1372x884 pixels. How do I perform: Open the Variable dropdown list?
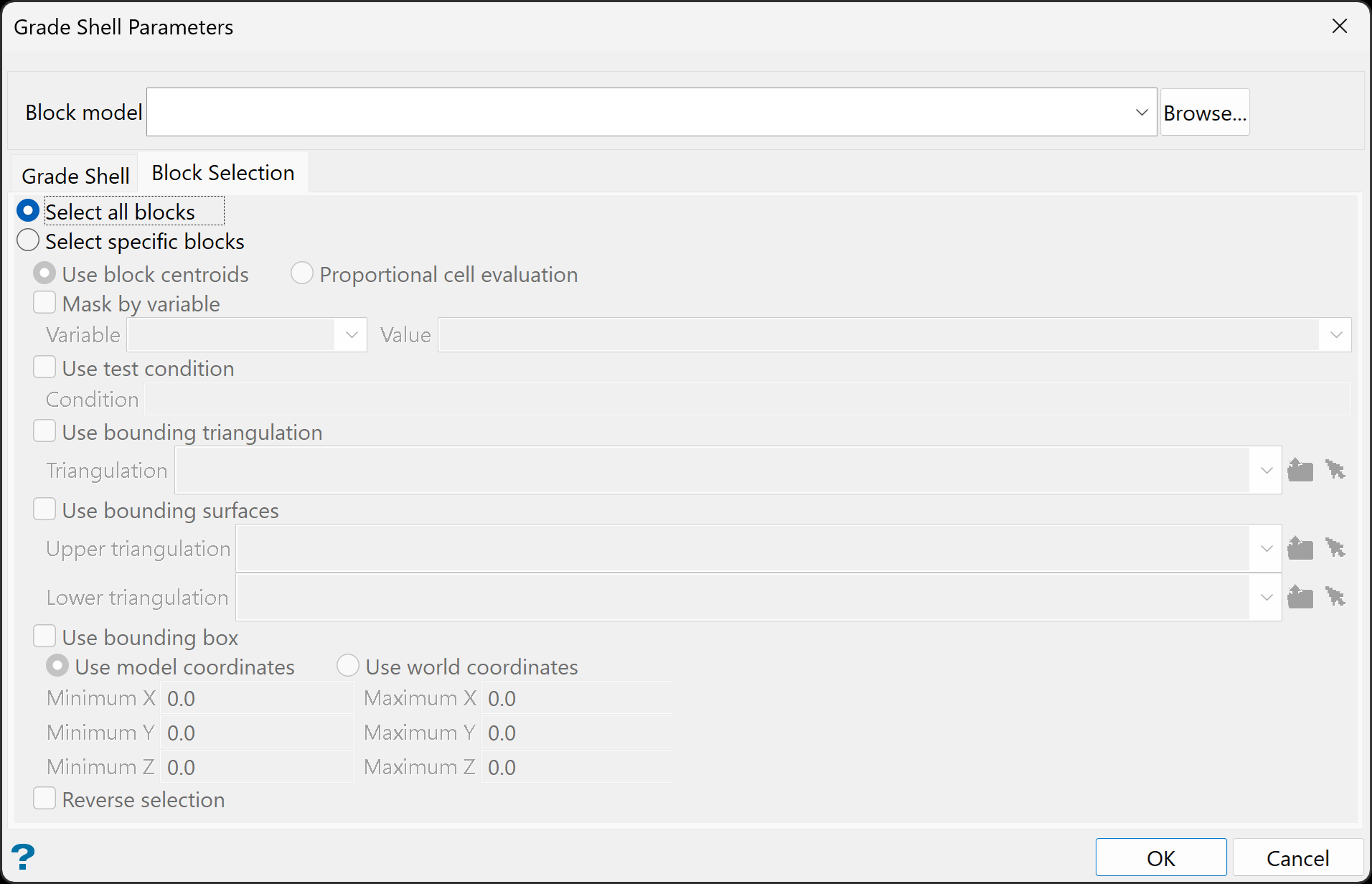point(351,335)
